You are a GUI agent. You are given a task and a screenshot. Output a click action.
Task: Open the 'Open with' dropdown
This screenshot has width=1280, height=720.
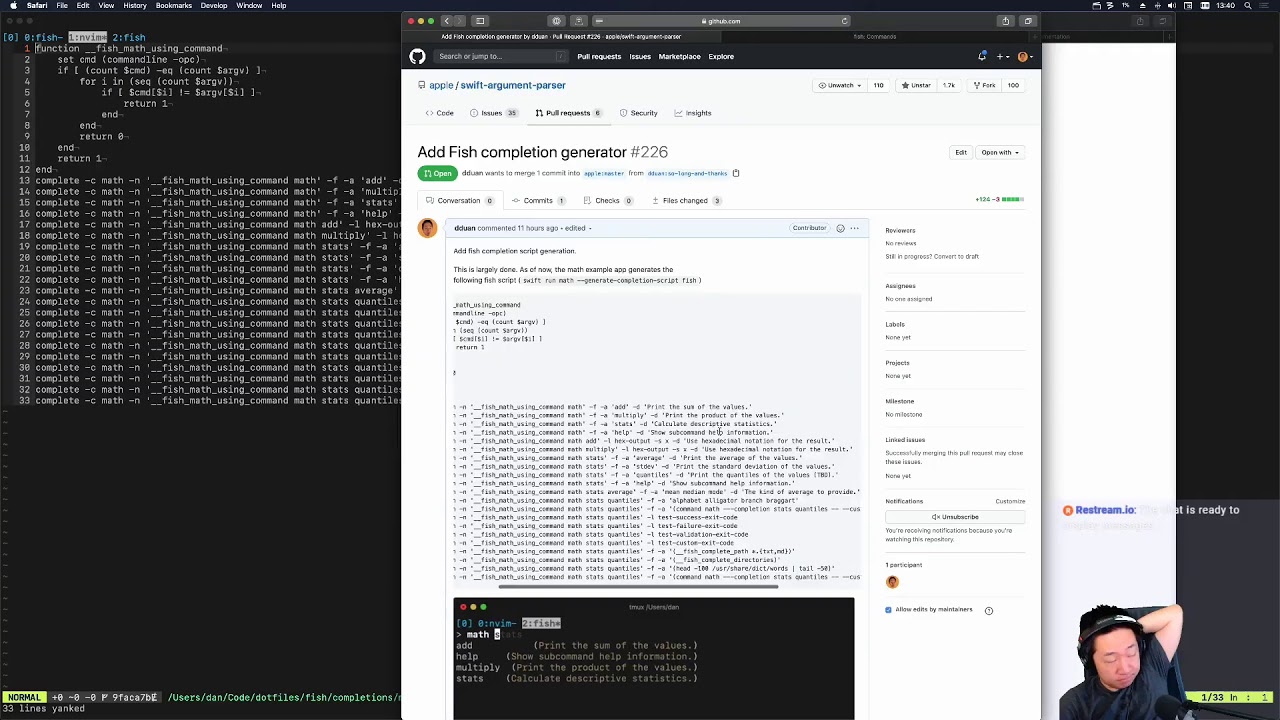999,153
